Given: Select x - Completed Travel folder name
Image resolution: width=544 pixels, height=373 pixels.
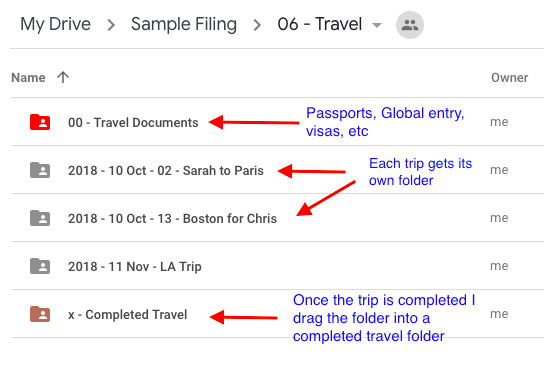Looking at the screenshot, I should (128, 314).
